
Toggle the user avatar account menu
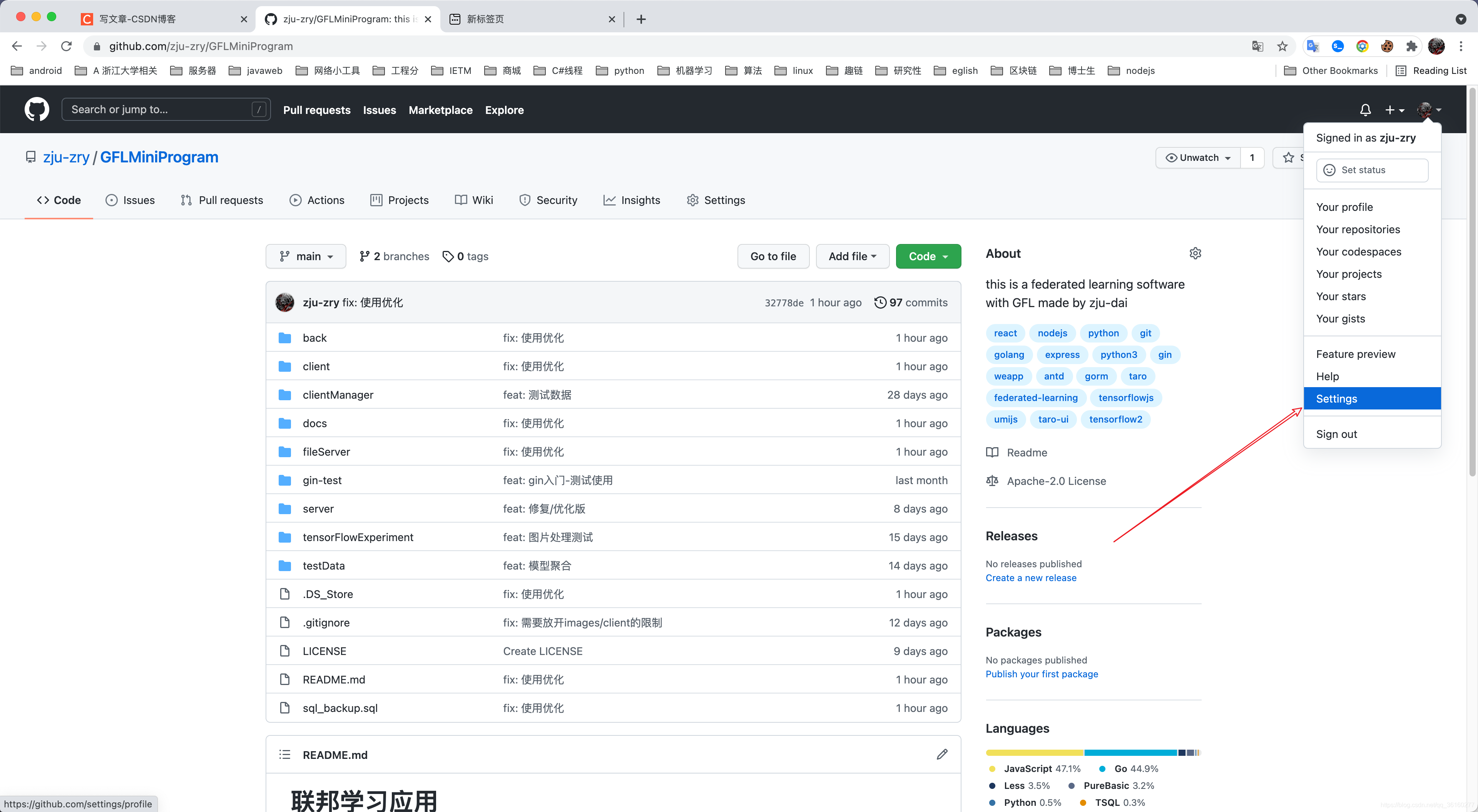point(1429,110)
